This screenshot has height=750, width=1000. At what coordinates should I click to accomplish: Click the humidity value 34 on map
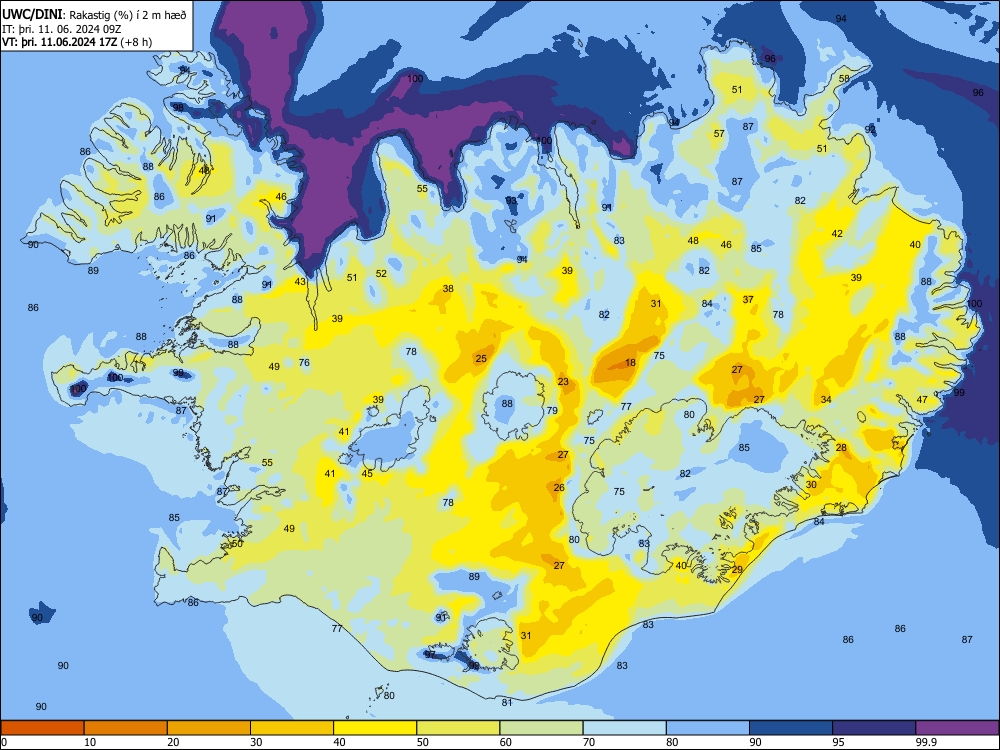click(826, 400)
